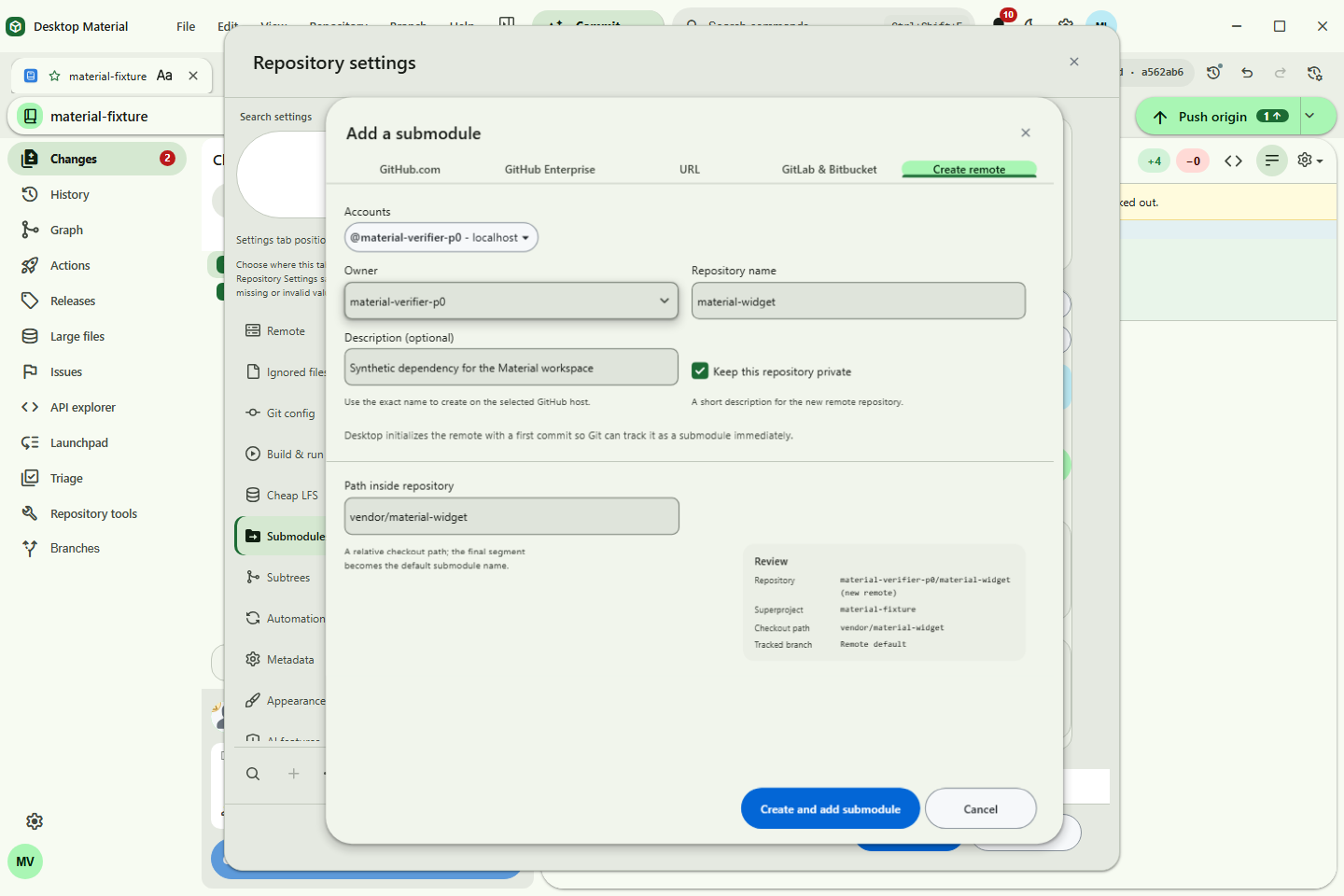
Task: Open Automation settings section
Action: (x=280, y=619)
